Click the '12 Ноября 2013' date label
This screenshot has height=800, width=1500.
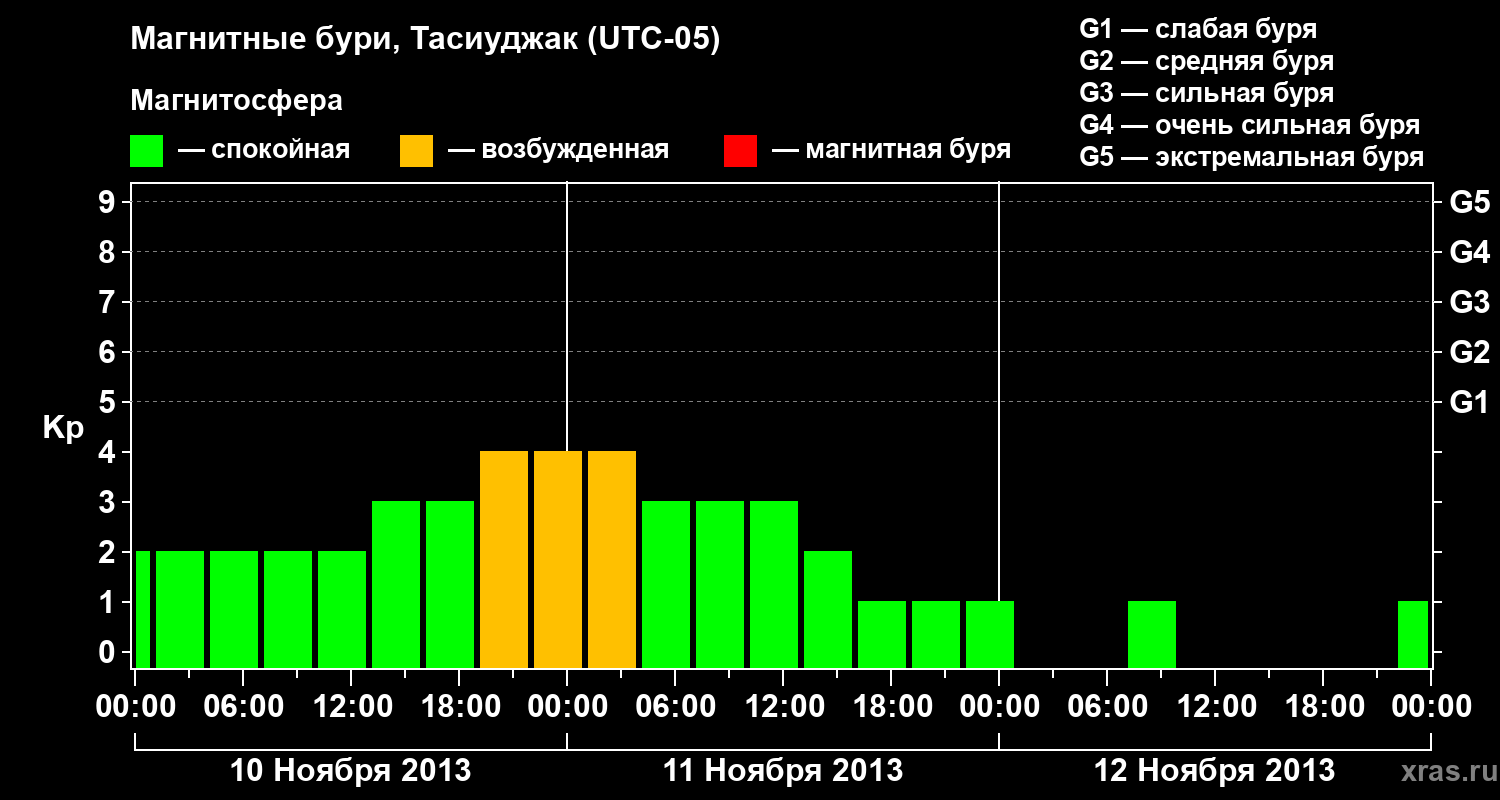(x=1214, y=770)
